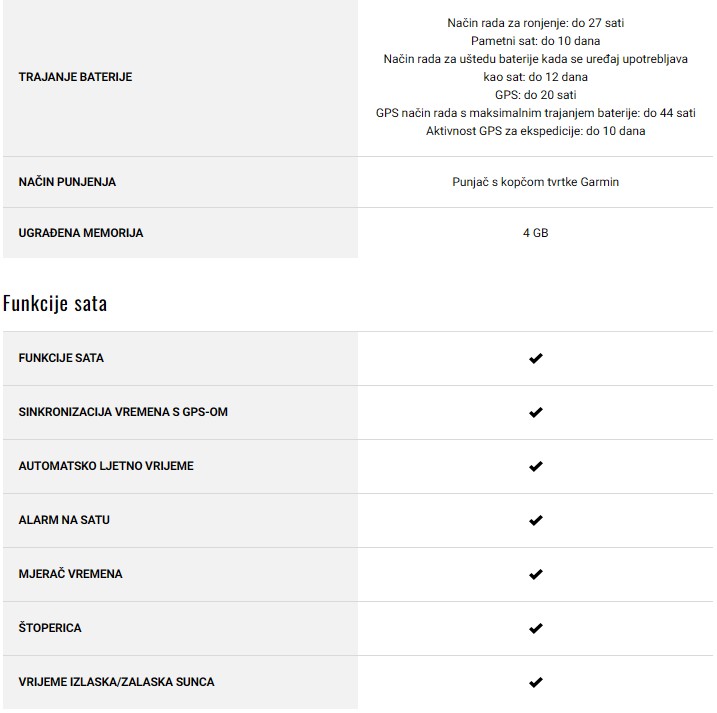Click the checkmark in the Funkcije sata row
This screenshot has width=717, height=713.
pyautogui.click(x=535, y=358)
